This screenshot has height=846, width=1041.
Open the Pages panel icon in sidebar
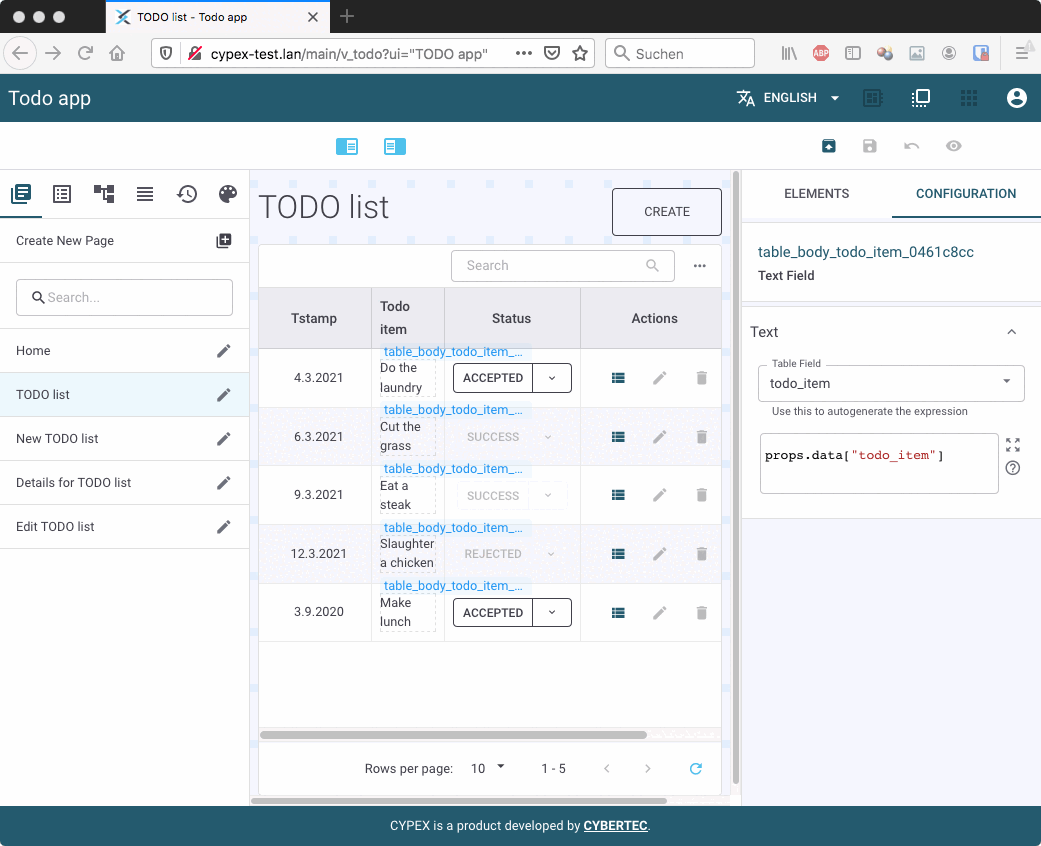click(21, 194)
